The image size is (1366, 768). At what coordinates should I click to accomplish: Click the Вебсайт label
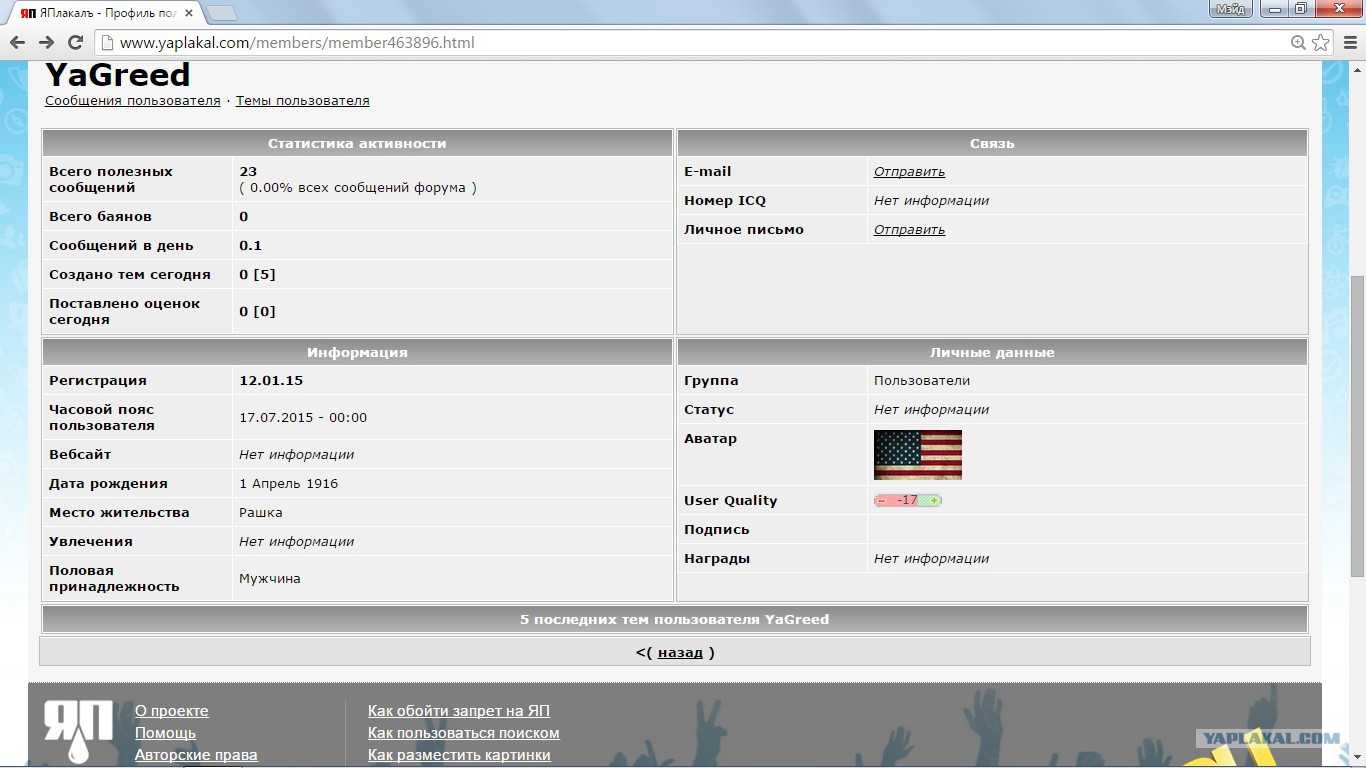pos(80,454)
